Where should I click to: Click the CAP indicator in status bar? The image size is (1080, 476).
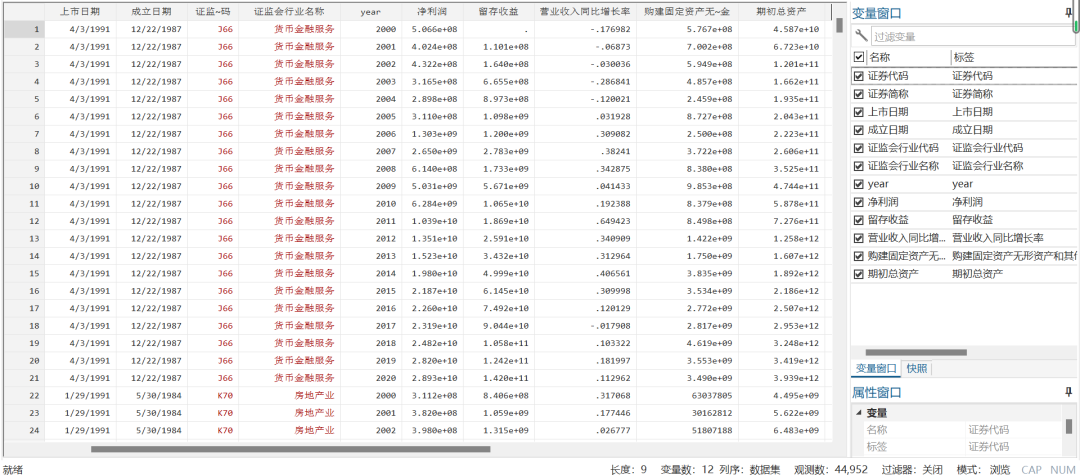click(1031, 470)
